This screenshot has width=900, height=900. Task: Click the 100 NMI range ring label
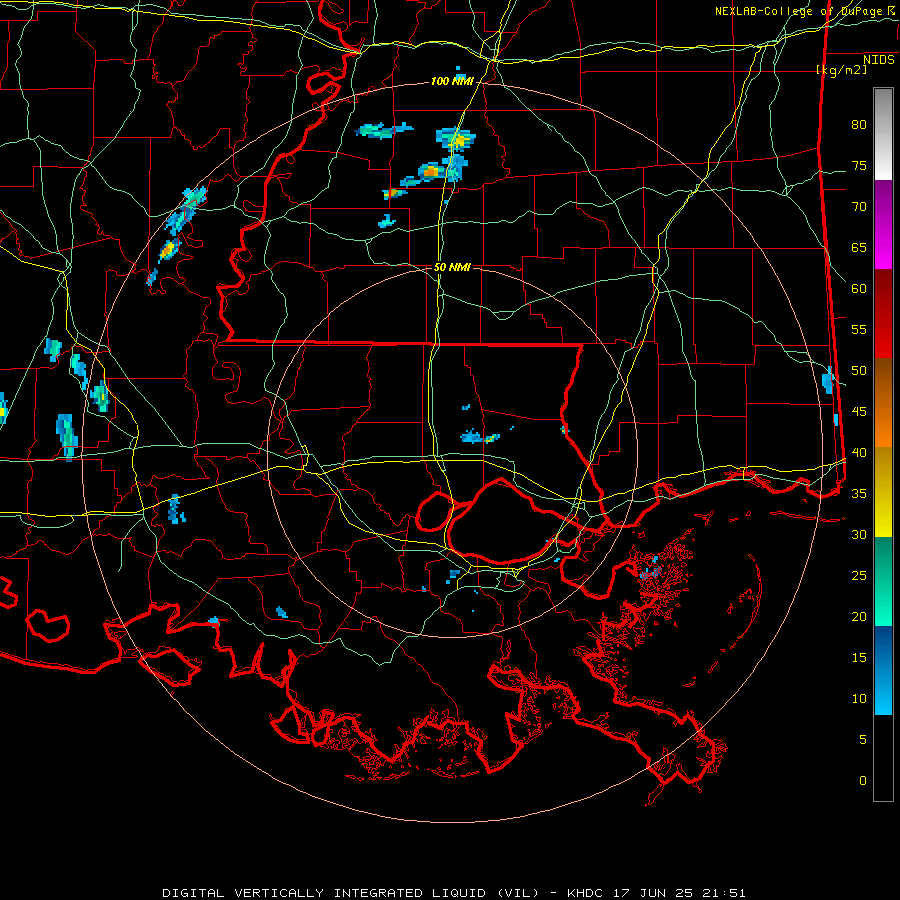pos(452,82)
